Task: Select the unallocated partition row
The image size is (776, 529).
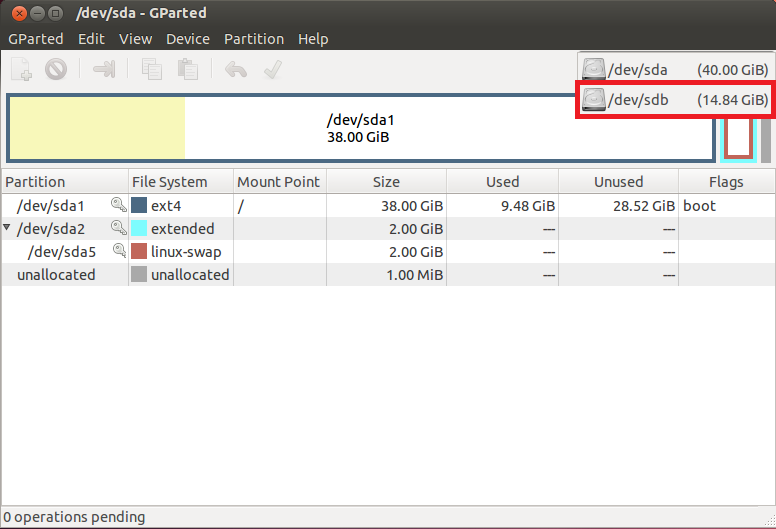Action: [388, 275]
